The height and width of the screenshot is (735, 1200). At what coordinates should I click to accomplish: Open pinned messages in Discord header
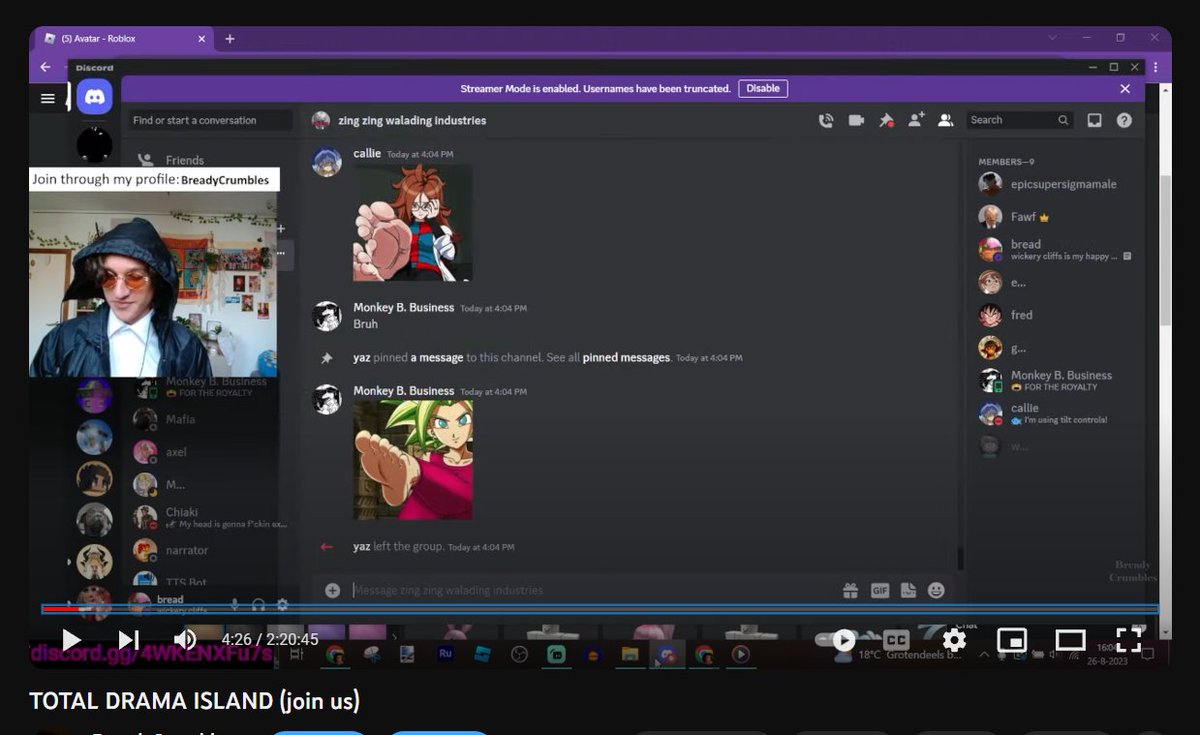click(886, 120)
